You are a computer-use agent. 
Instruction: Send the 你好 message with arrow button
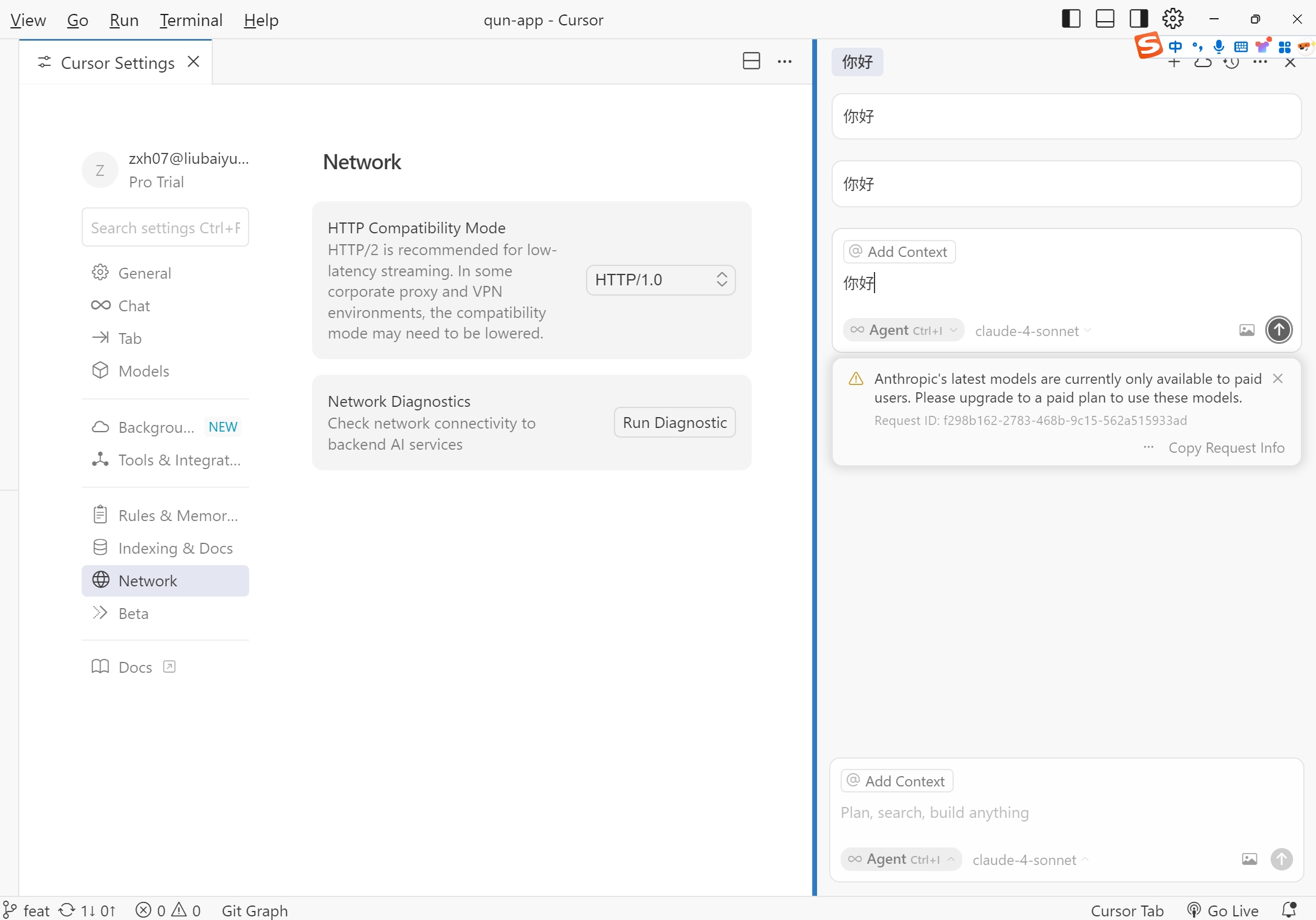pyautogui.click(x=1279, y=329)
